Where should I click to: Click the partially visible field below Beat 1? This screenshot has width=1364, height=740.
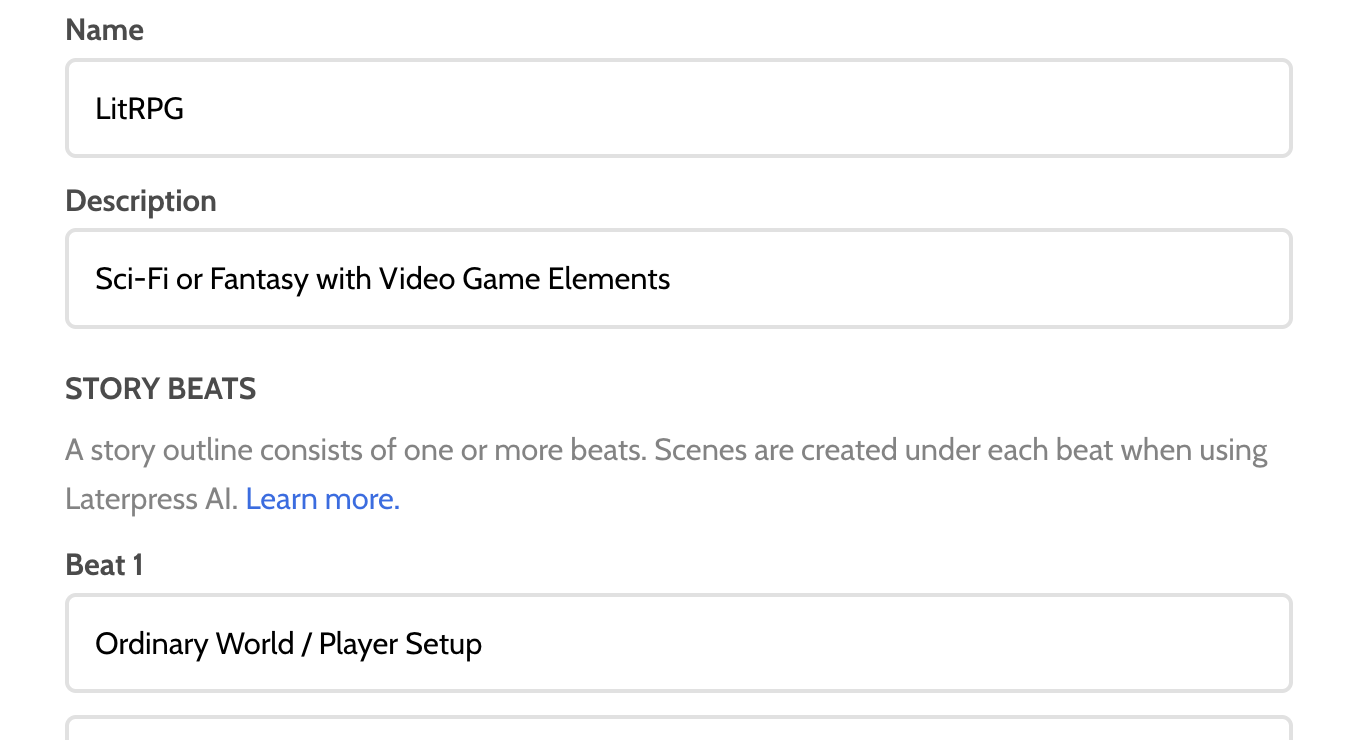[x=679, y=728]
